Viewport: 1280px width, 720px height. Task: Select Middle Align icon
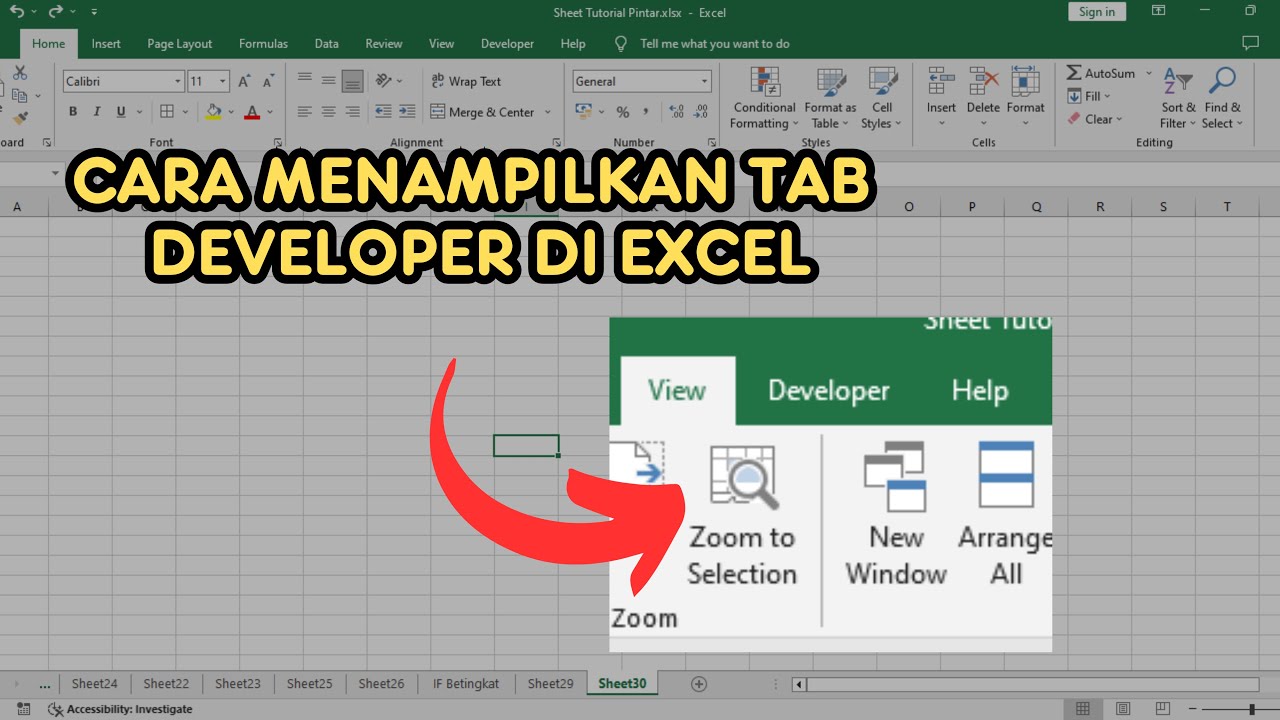[x=328, y=80]
